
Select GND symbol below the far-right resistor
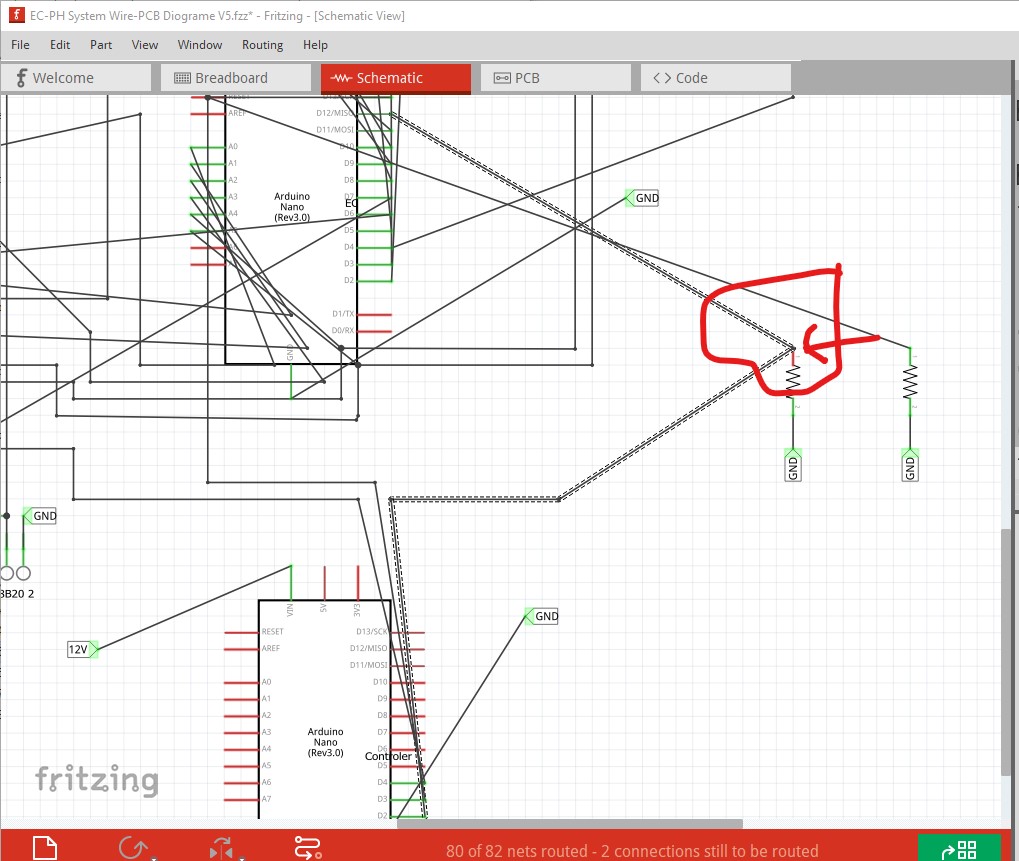coord(910,465)
